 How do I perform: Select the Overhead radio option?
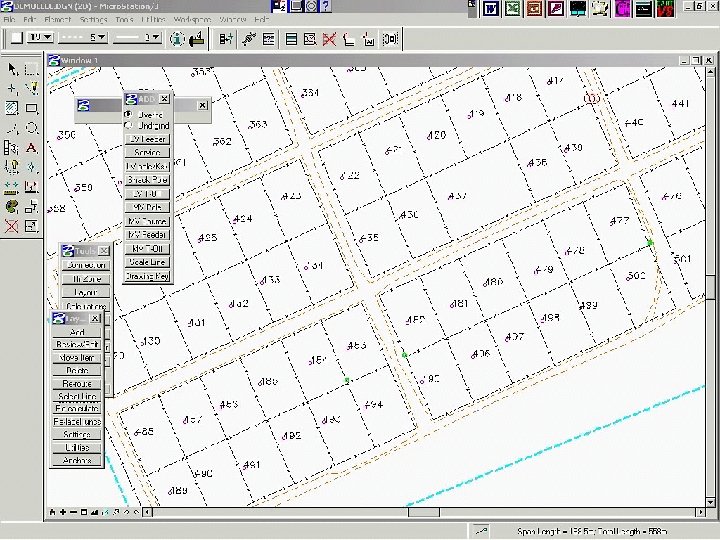click(128, 114)
